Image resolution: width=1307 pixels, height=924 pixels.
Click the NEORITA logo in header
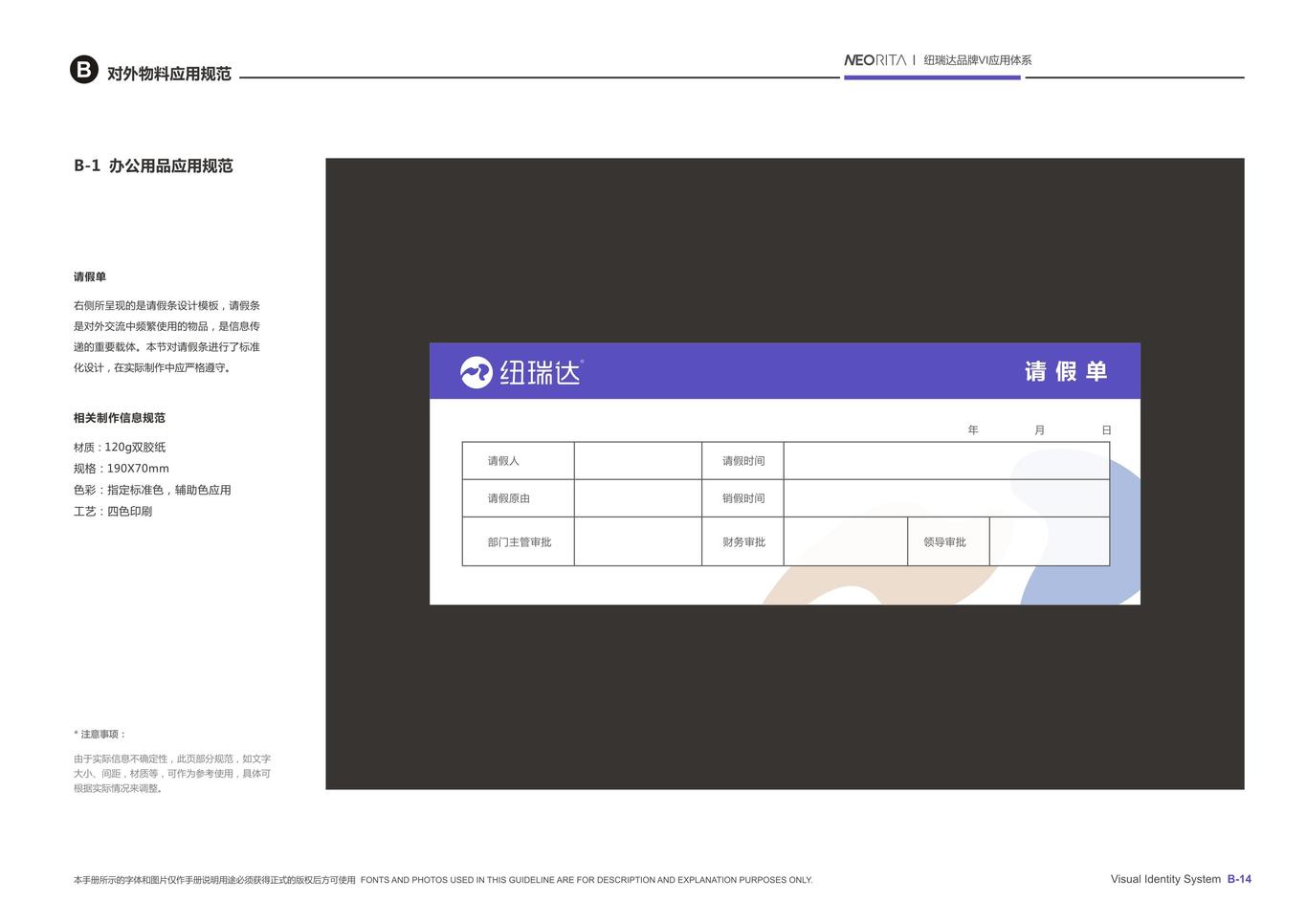click(x=875, y=60)
